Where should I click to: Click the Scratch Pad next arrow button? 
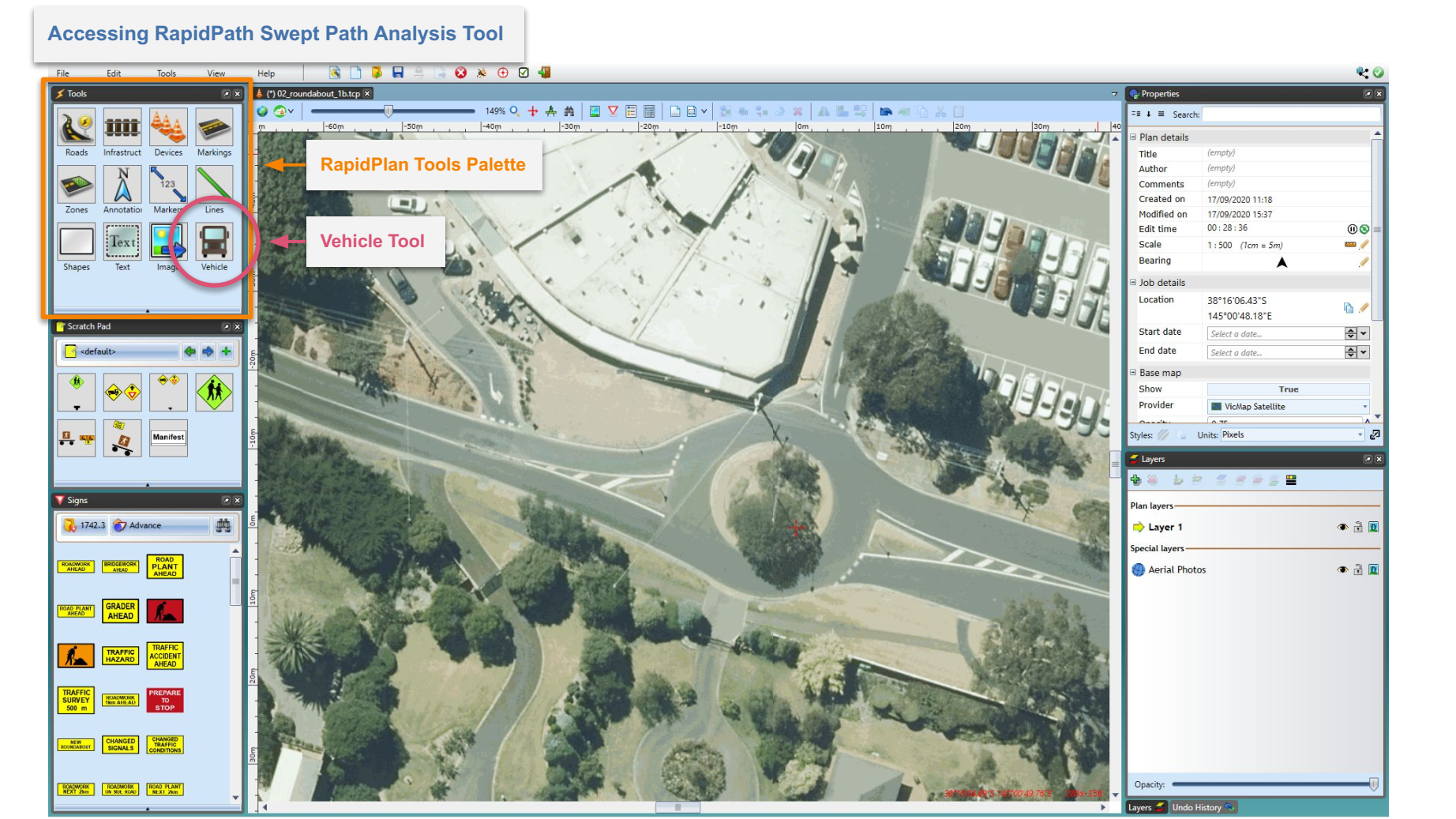point(208,351)
